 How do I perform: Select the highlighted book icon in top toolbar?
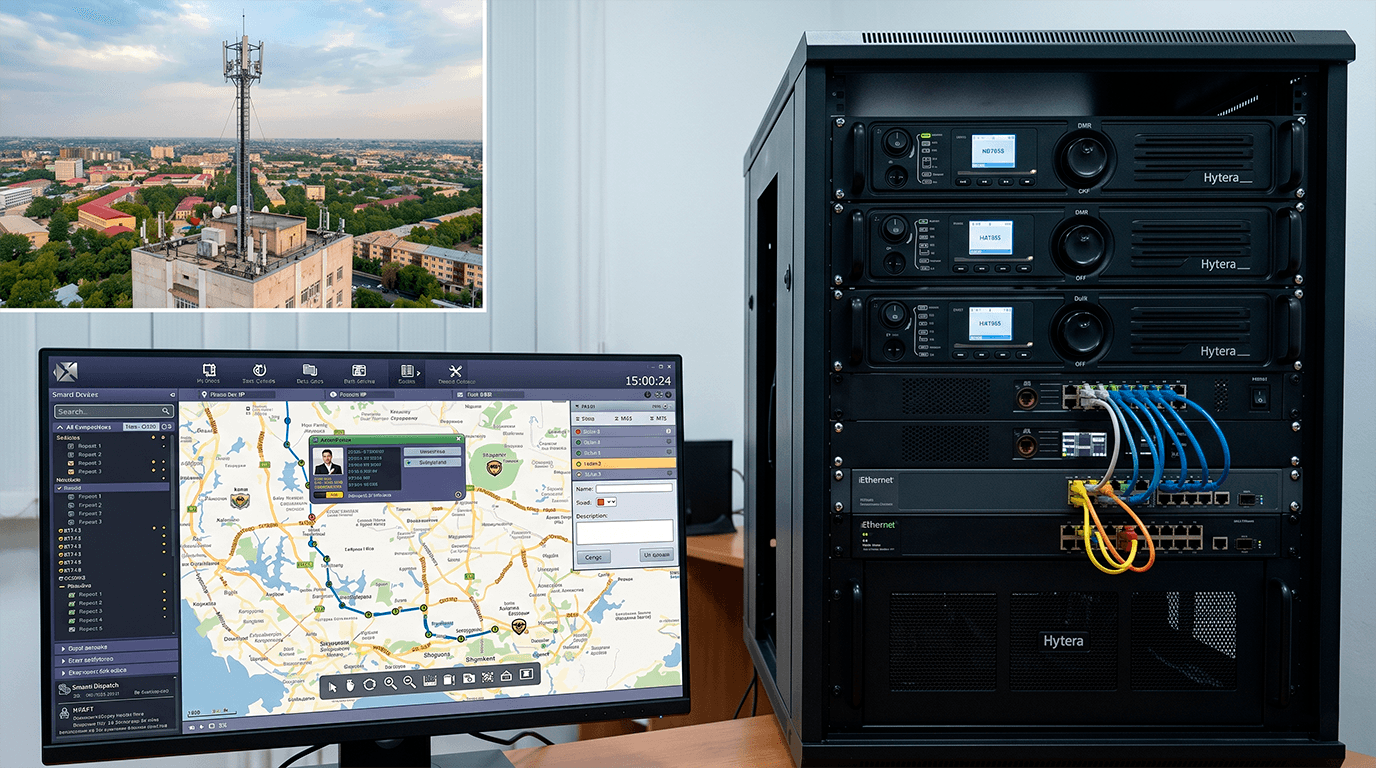407,371
